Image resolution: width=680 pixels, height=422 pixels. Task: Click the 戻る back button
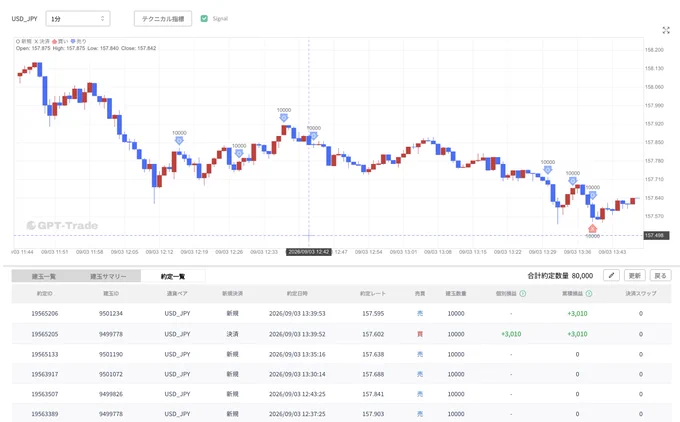tap(660, 275)
